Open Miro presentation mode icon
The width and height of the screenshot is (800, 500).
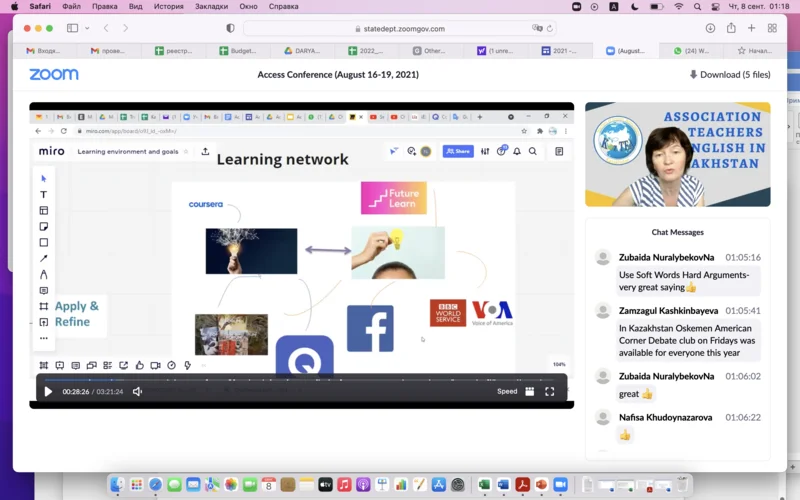60,365
